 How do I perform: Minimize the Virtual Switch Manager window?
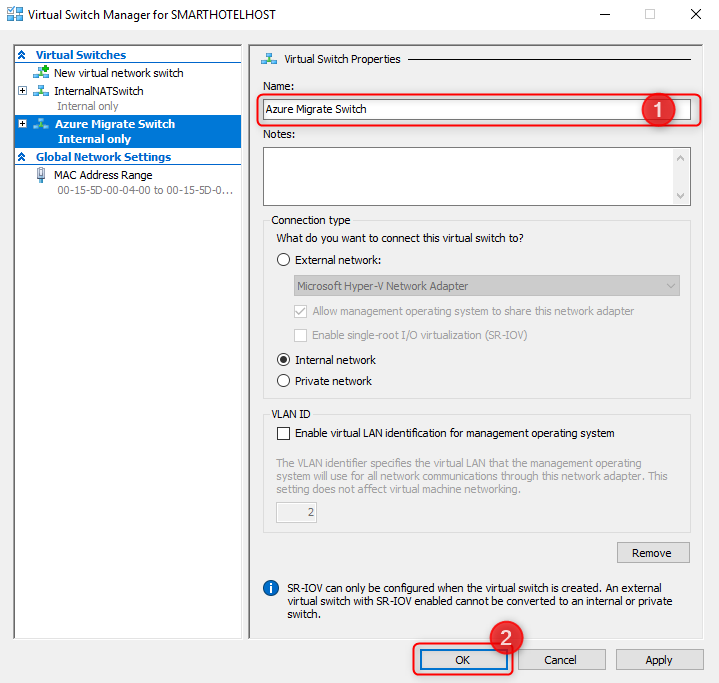pos(605,14)
